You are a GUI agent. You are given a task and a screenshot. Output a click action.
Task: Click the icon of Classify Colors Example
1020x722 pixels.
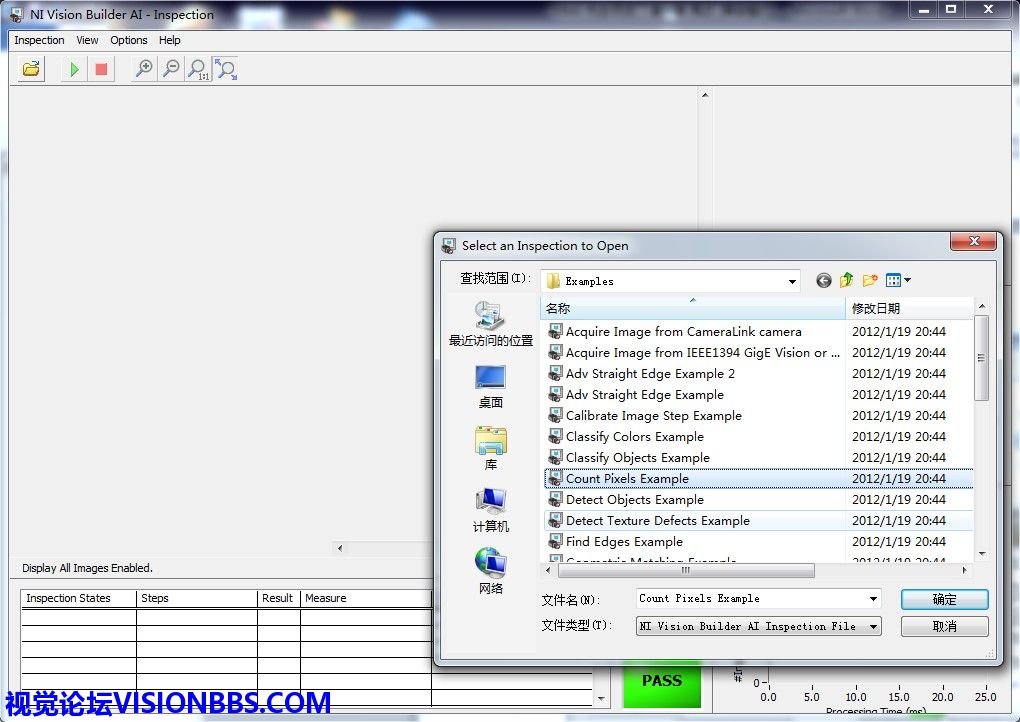[555, 436]
